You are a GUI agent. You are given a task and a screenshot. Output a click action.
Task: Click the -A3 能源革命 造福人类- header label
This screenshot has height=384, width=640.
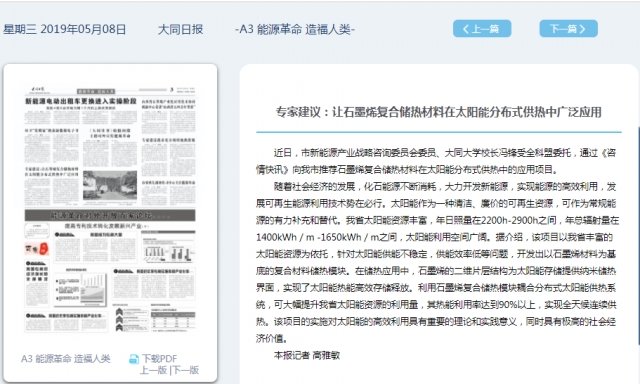(x=295, y=29)
